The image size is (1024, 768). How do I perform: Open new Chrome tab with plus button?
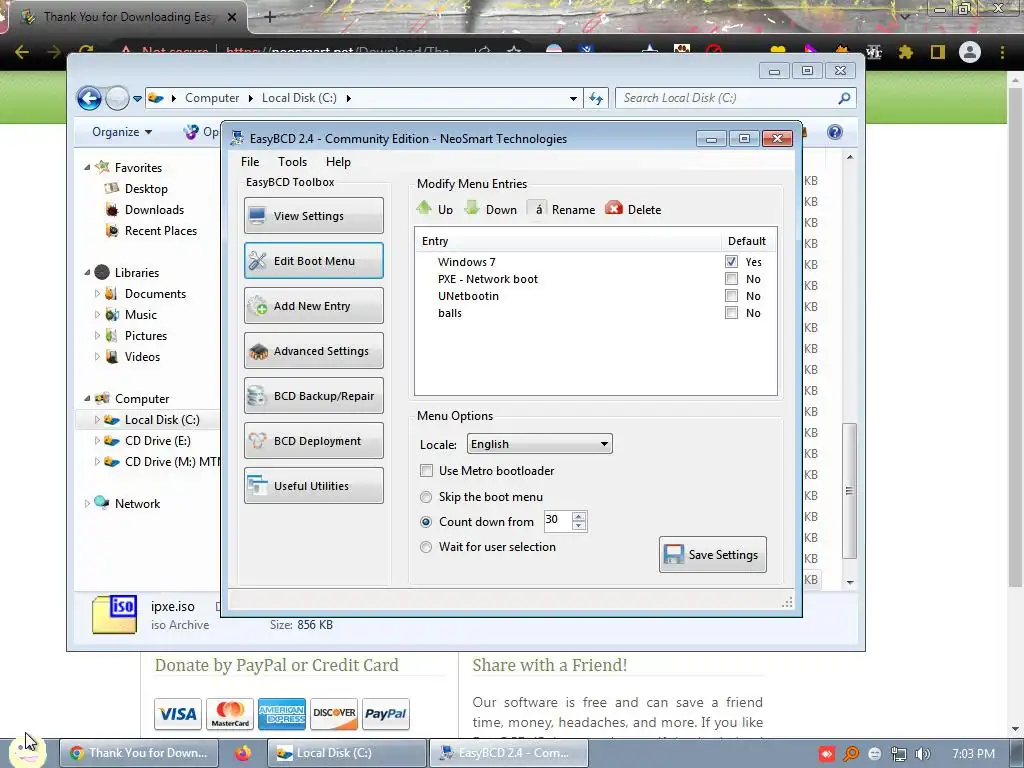270,17
